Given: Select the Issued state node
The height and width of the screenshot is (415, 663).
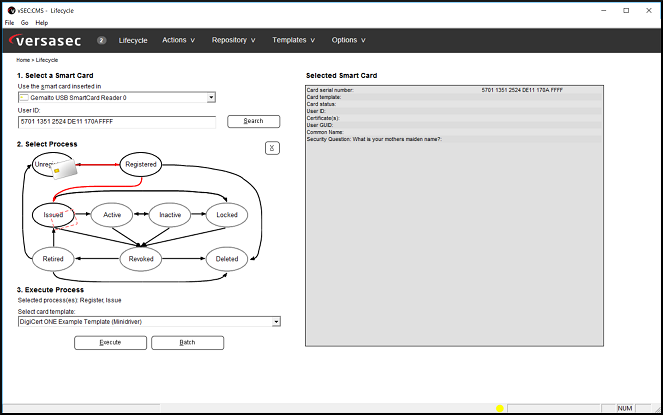Looking at the screenshot, I should 53,215.
